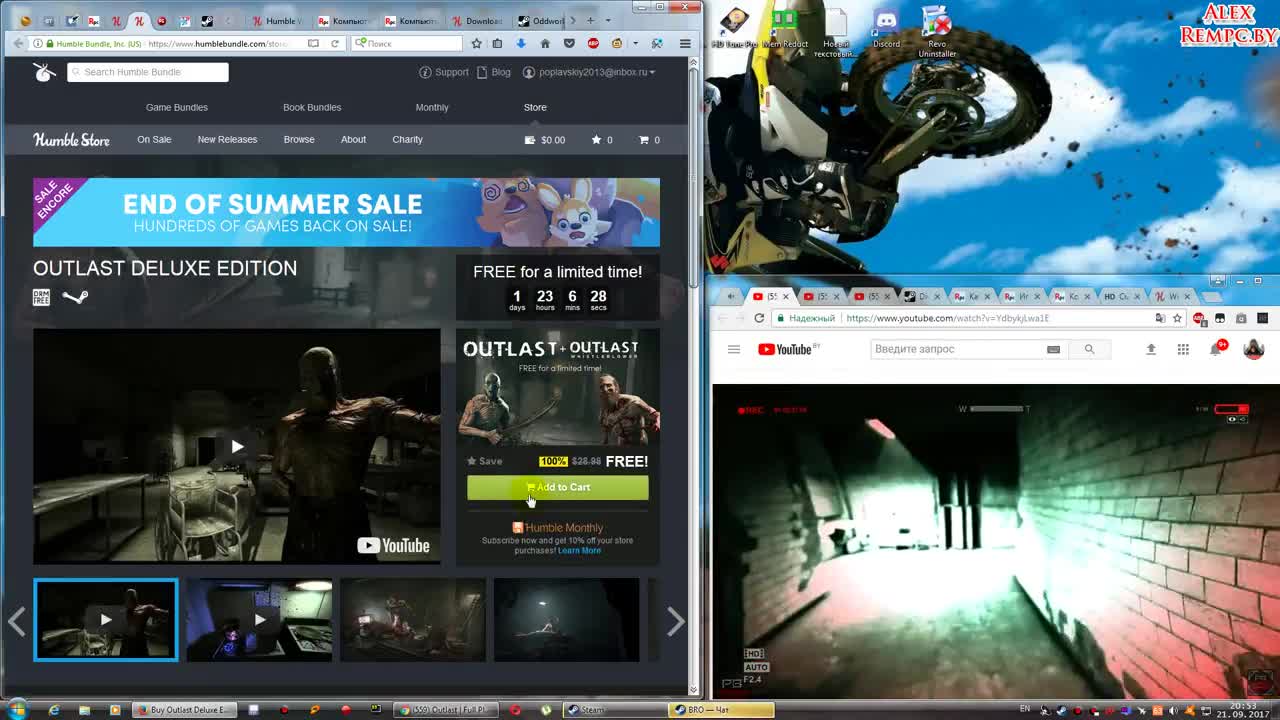
Task: Expand the poplavskiy2013 account dropdown
Action: 590,72
